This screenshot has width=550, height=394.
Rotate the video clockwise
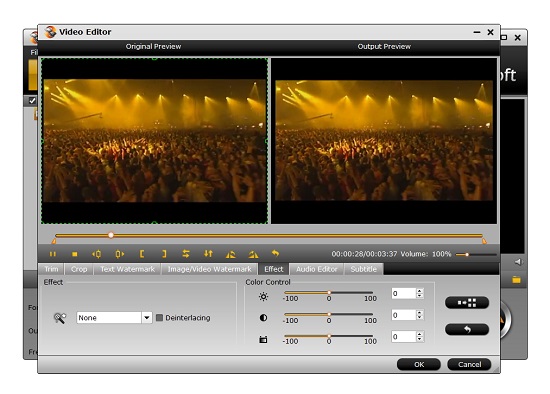pos(253,254)
